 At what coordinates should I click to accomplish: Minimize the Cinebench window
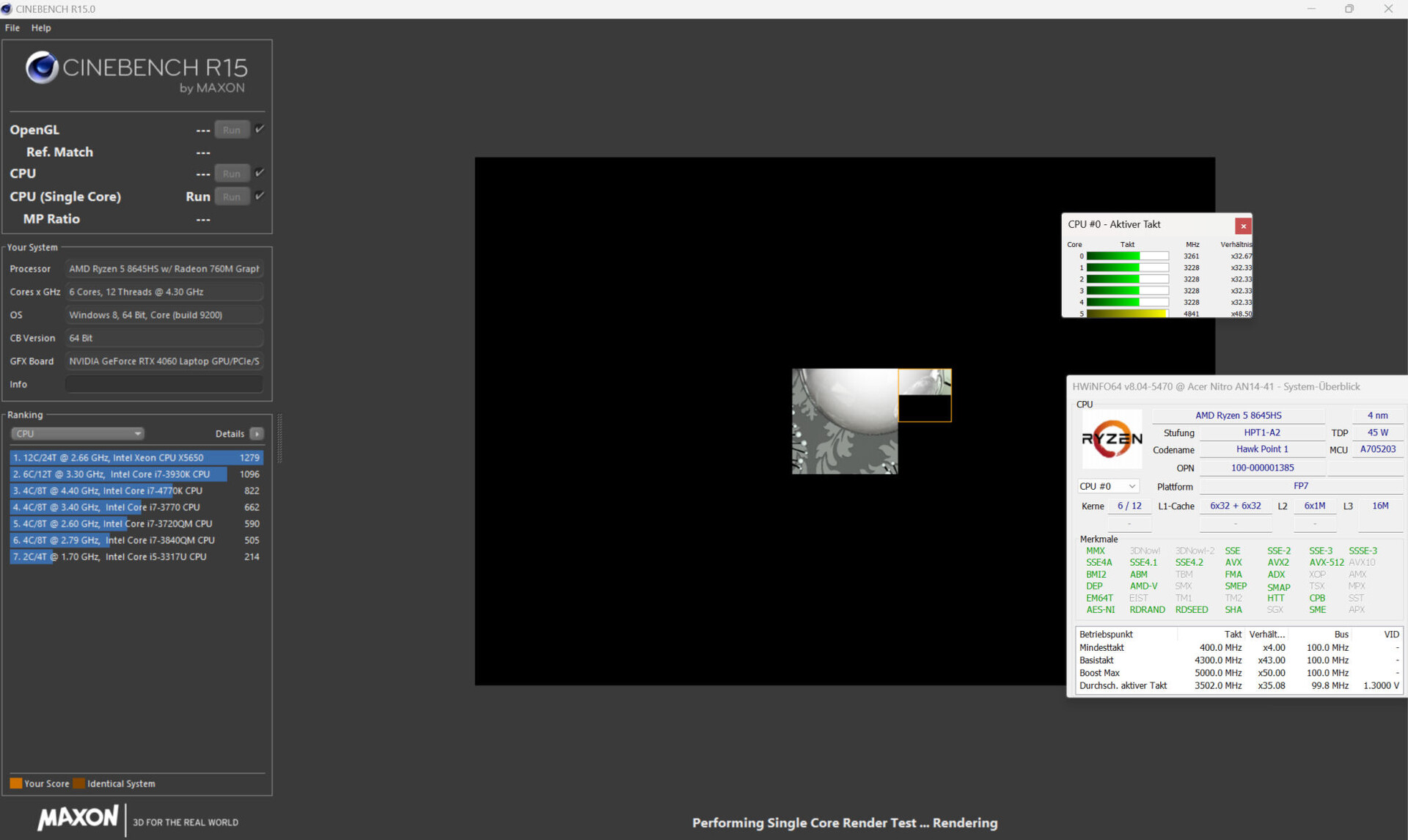coord(1310,9)
